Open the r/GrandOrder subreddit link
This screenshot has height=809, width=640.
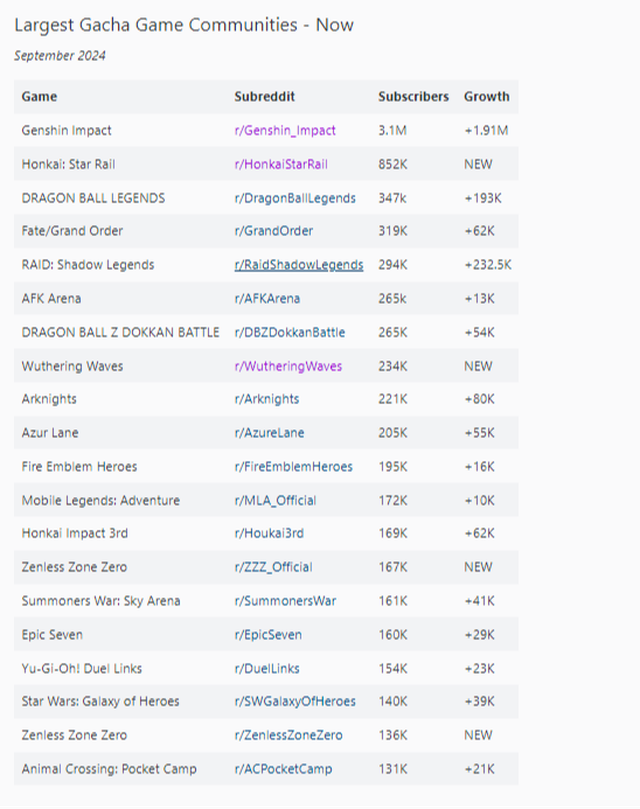point(273,231)
